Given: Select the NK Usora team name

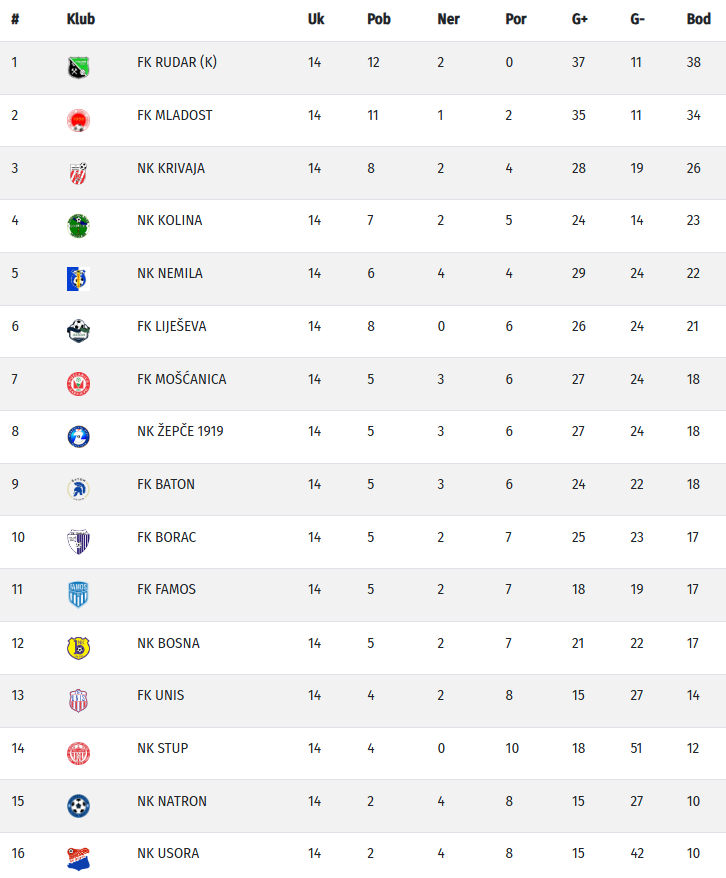Looking at the screenshot, I should tap(168, 853).
